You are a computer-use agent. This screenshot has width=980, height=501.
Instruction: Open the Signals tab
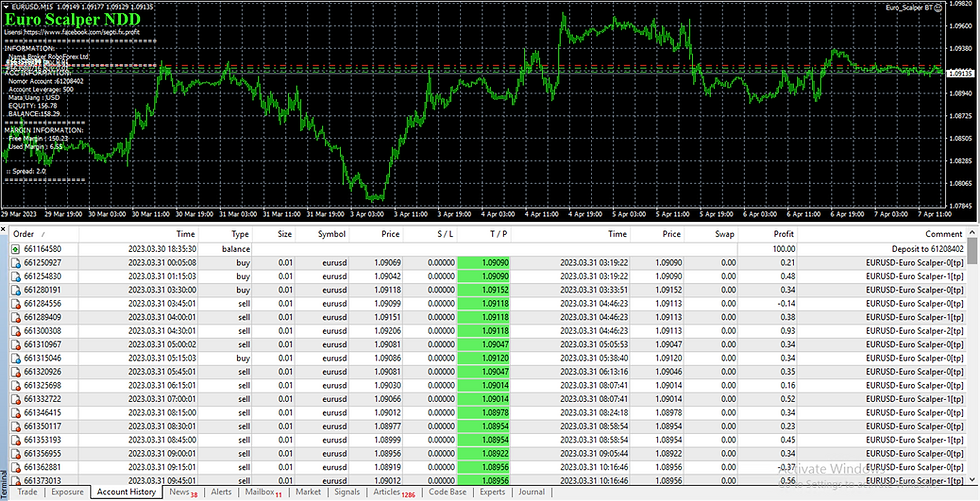(x=347, y=492)
